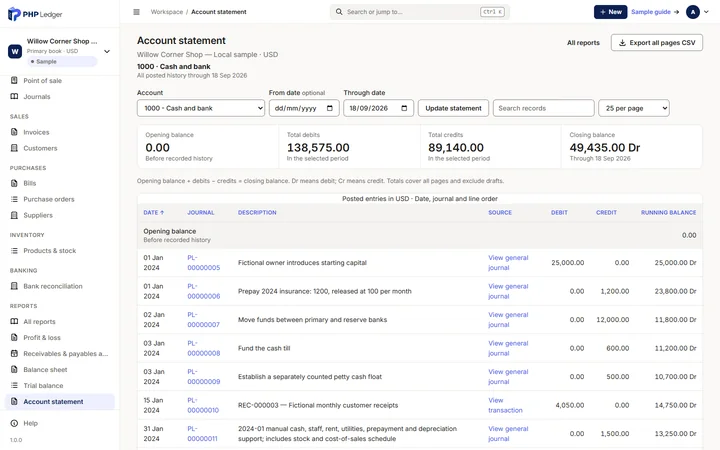This screenshot has width=720, height=450.
Task: Click the Through date field 18/09/2026
Action: coord(378,108)
